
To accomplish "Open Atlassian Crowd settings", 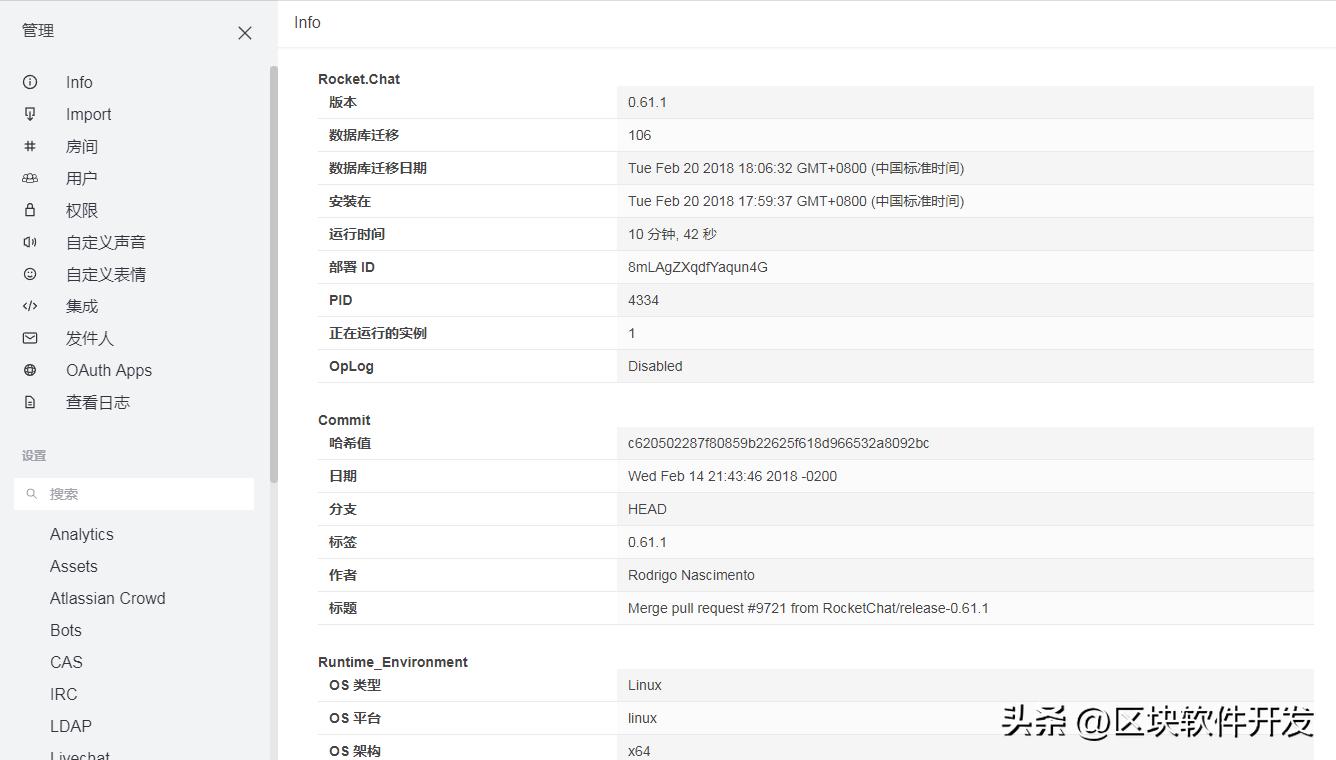I will tap(108, 598).
